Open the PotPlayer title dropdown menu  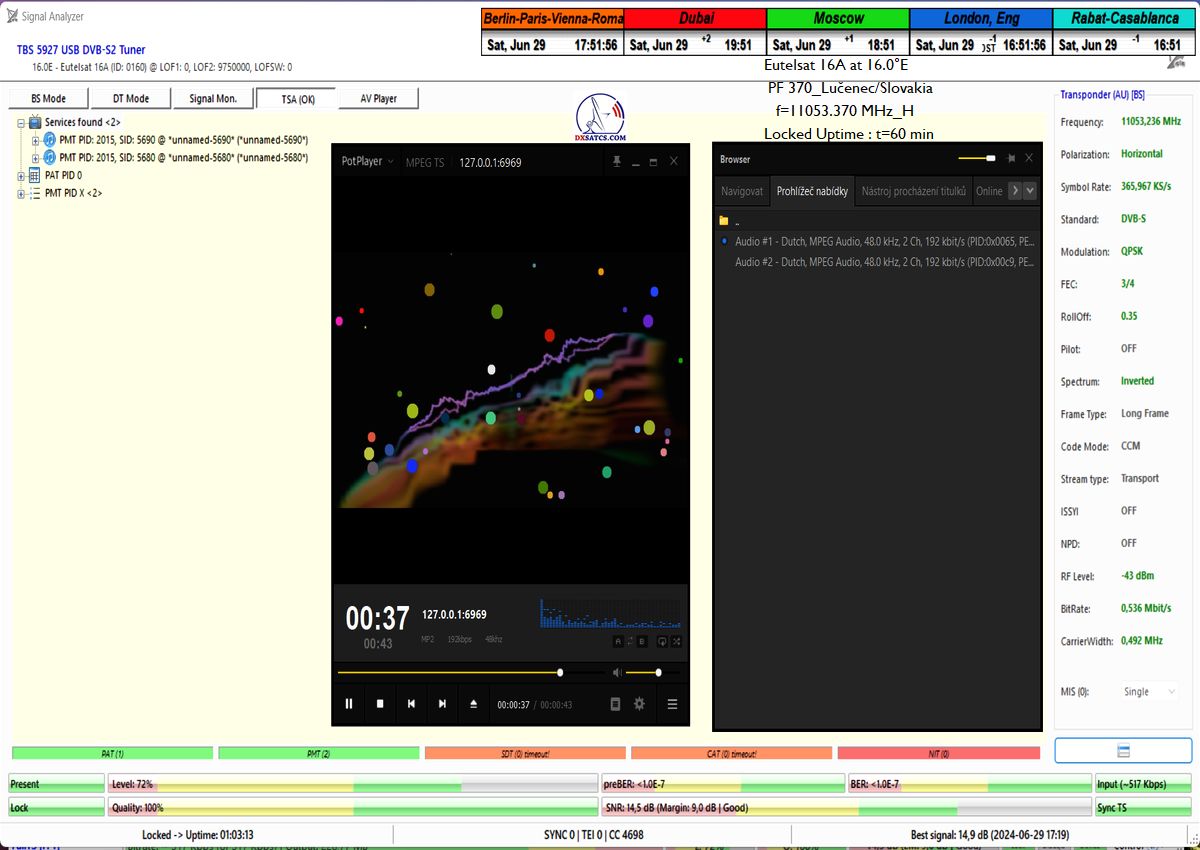pos(367,161)
